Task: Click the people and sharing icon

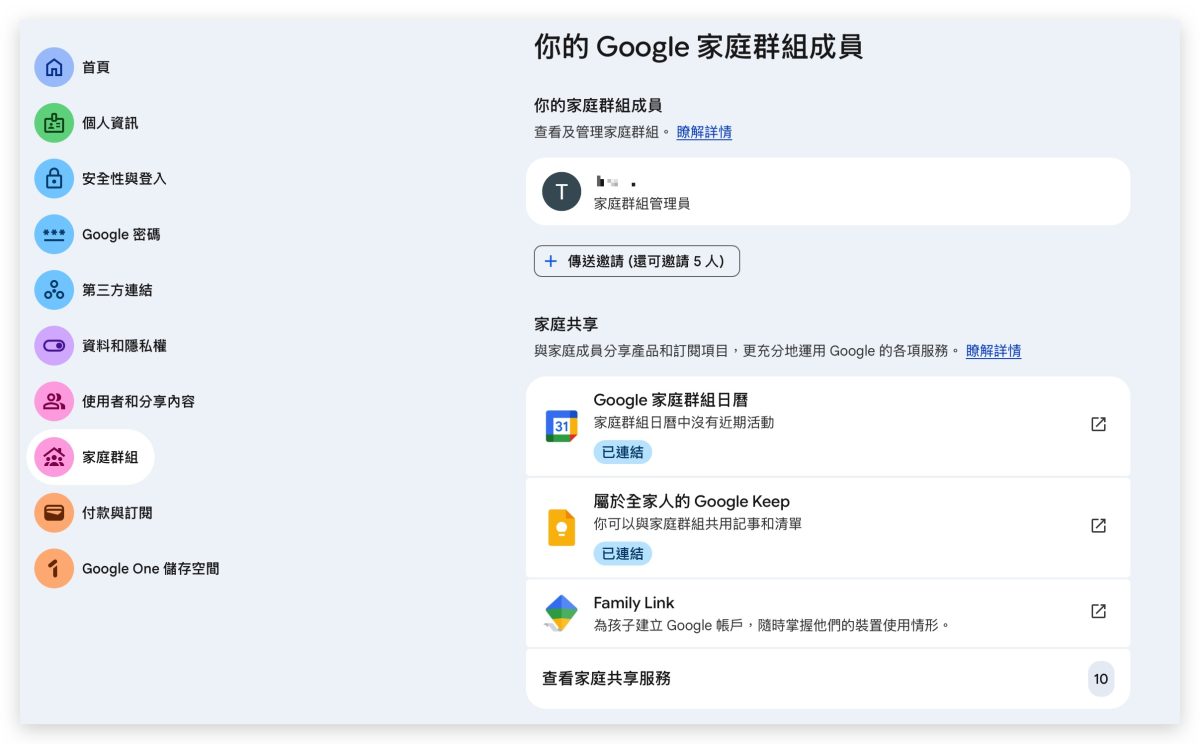Action: (x=54, y=401)
